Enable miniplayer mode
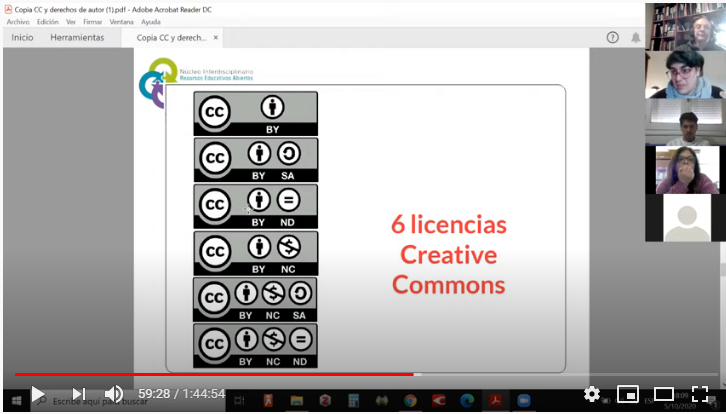 (x=628, y=394)
